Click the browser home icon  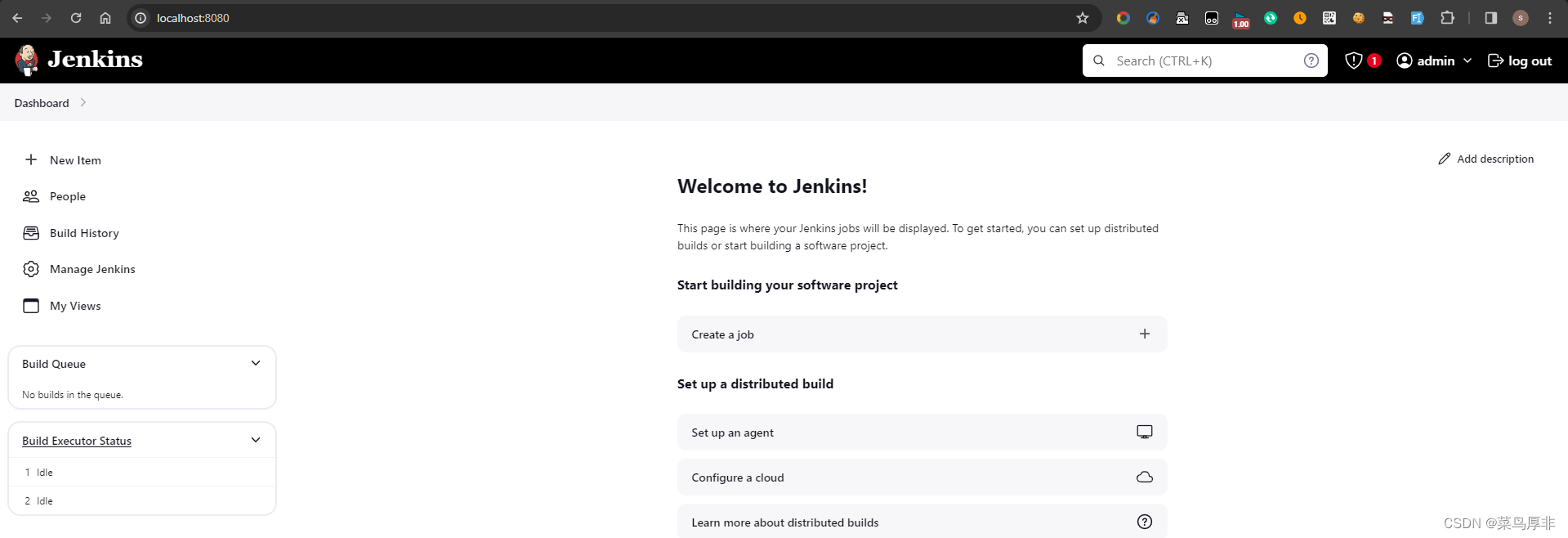tap(105, 18)
